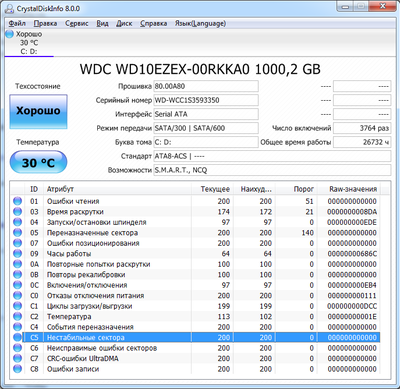This screenshot has width=400, height=389.
Task: Click the power-on count field 3764 раз
Action: (x=362, y=128)
